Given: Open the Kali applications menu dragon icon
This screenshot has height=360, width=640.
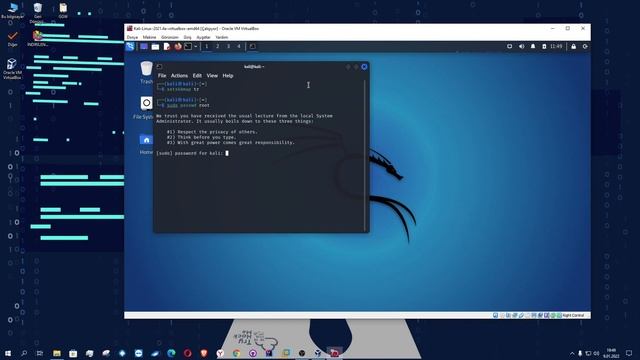Looking at the screenshot, I should [130, 46].
